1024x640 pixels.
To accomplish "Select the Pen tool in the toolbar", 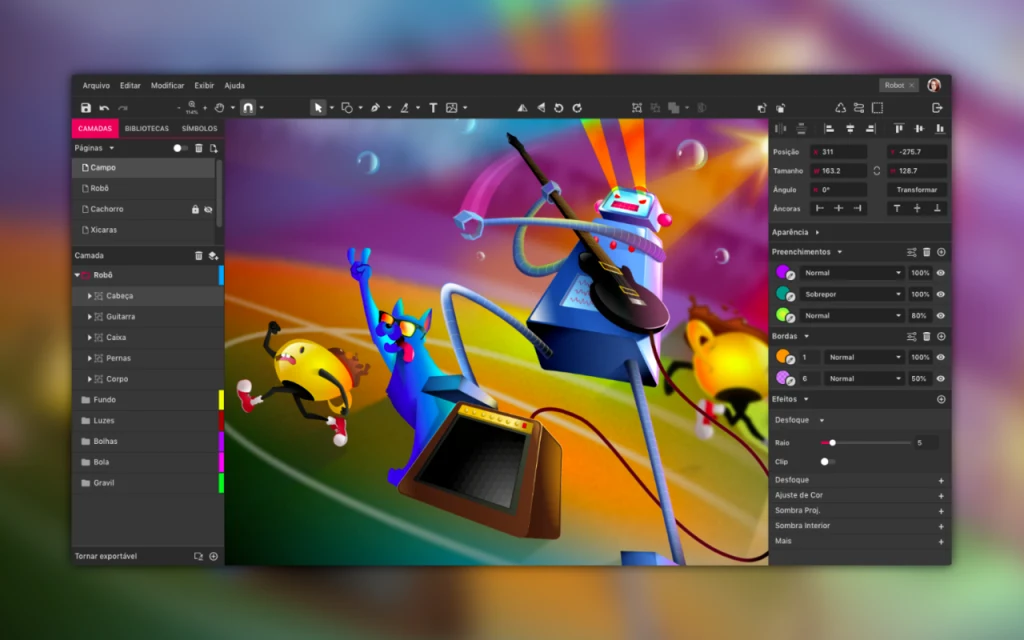I will point(376,107).
